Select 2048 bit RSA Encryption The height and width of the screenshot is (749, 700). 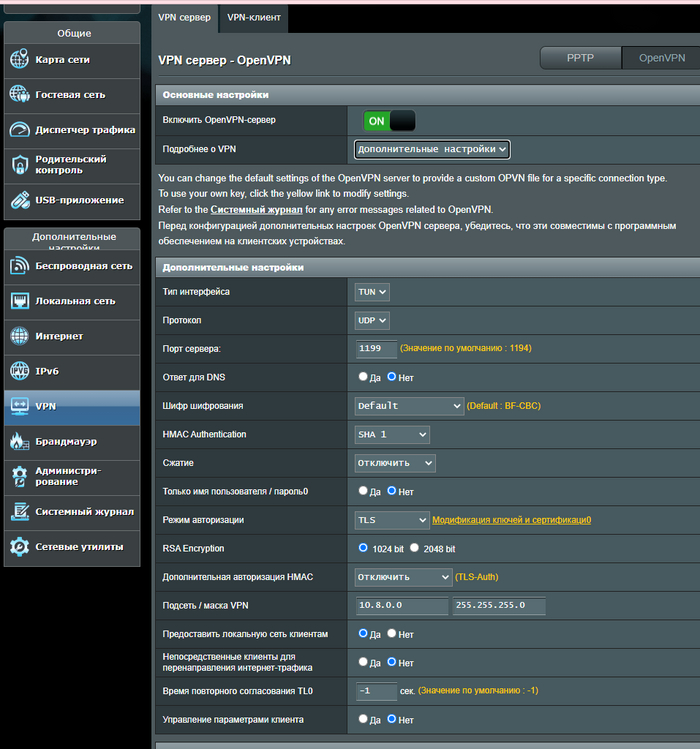[x=414, y=549]
